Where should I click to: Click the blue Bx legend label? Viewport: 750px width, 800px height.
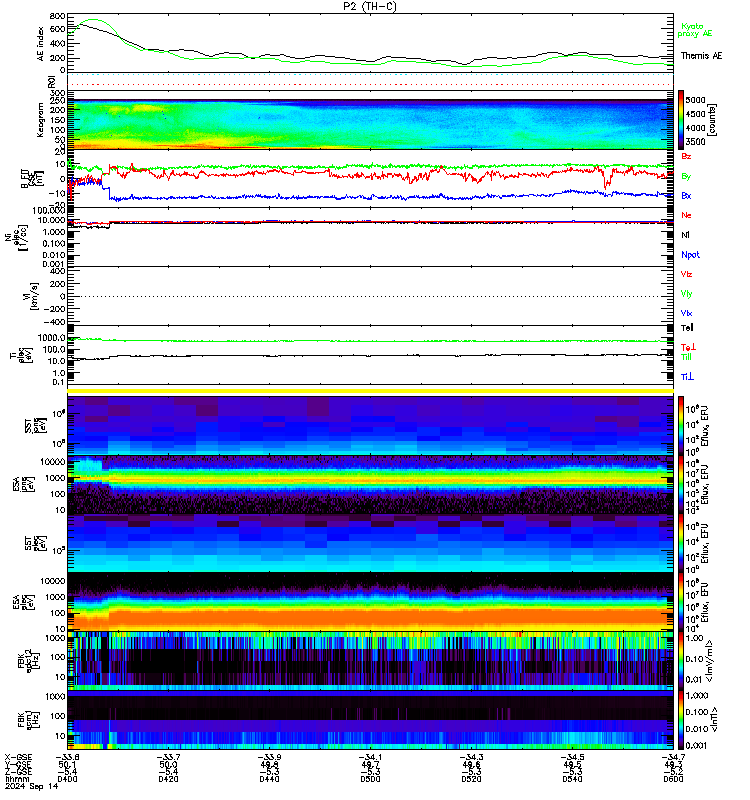tap(686, 195)
